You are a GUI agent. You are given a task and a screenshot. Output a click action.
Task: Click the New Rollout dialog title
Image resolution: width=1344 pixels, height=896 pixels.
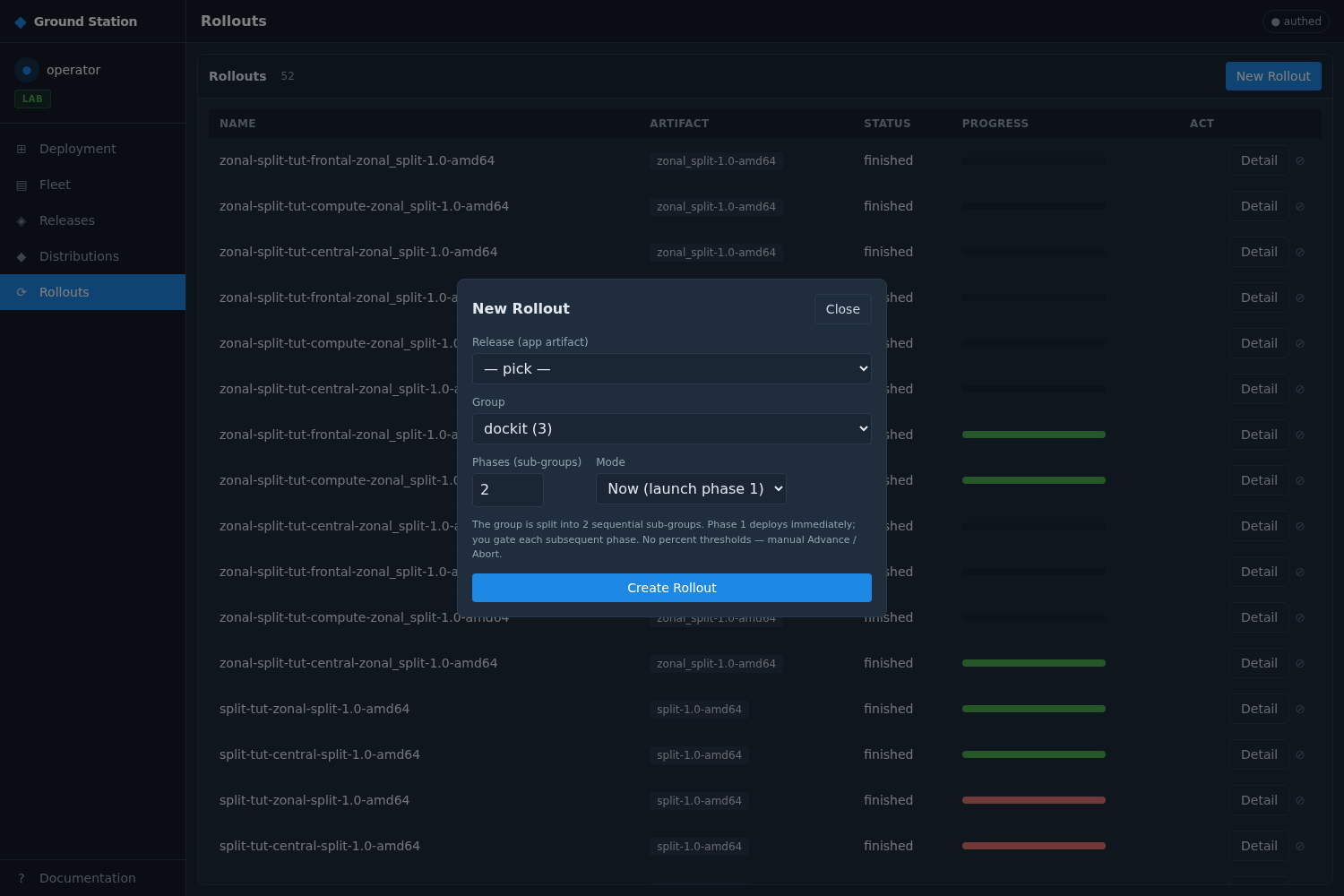[x=521, y=308]
